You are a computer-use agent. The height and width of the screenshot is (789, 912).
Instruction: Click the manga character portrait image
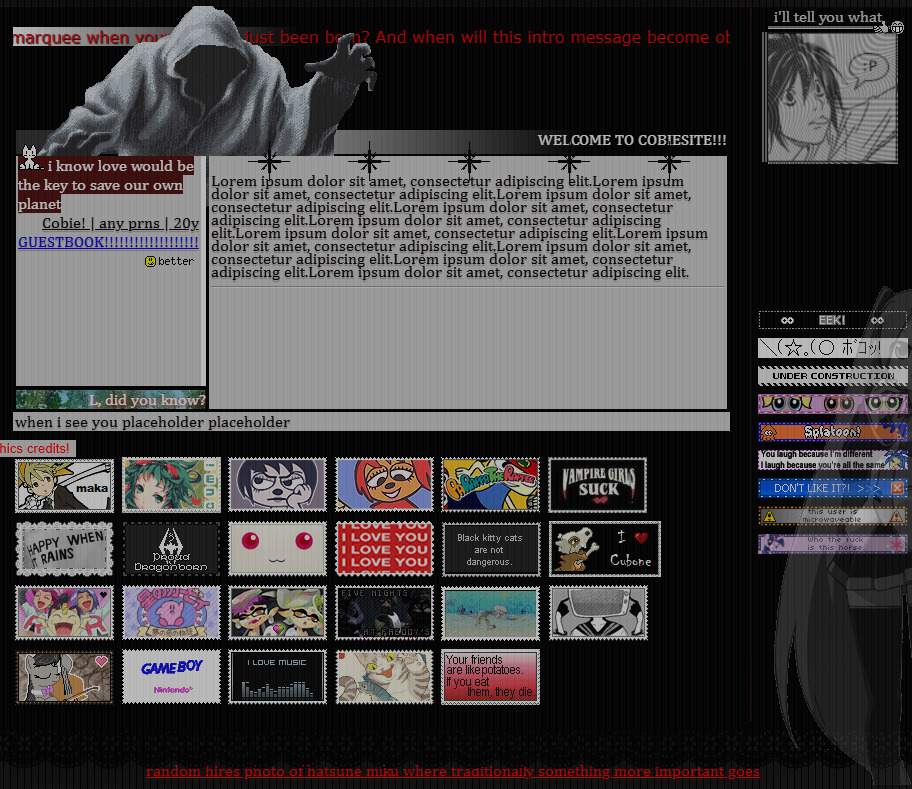(831, 97)
